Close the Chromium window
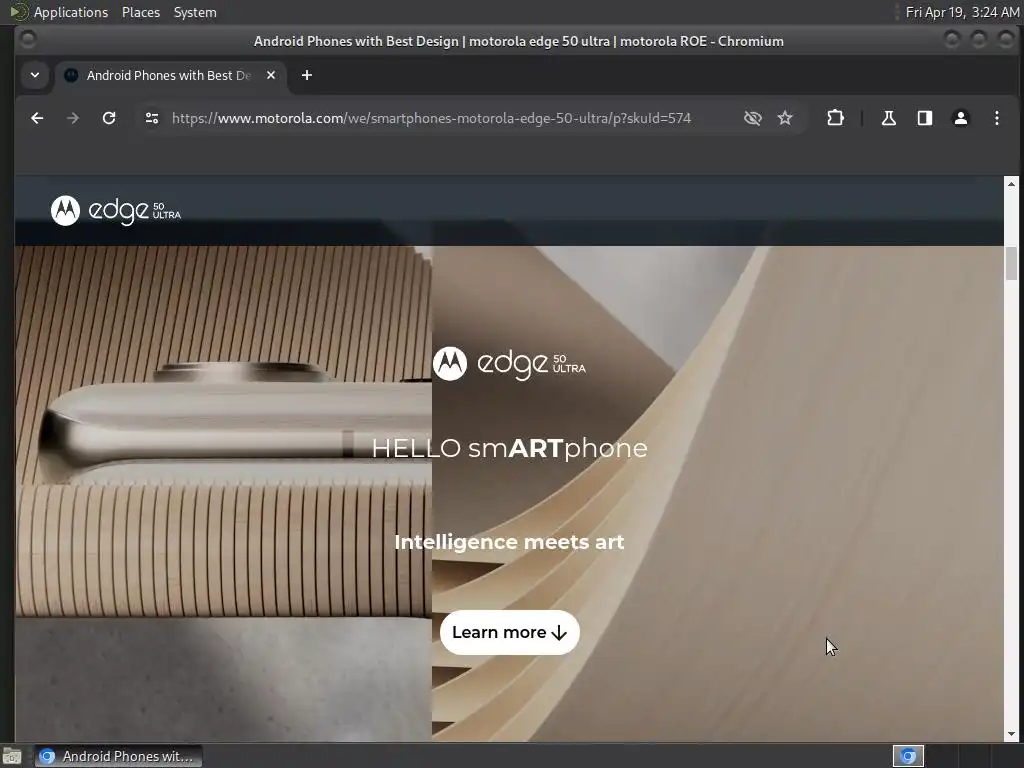Image resolution: width=1024 pixels, height=768 pixels. tap(1006, 40)
